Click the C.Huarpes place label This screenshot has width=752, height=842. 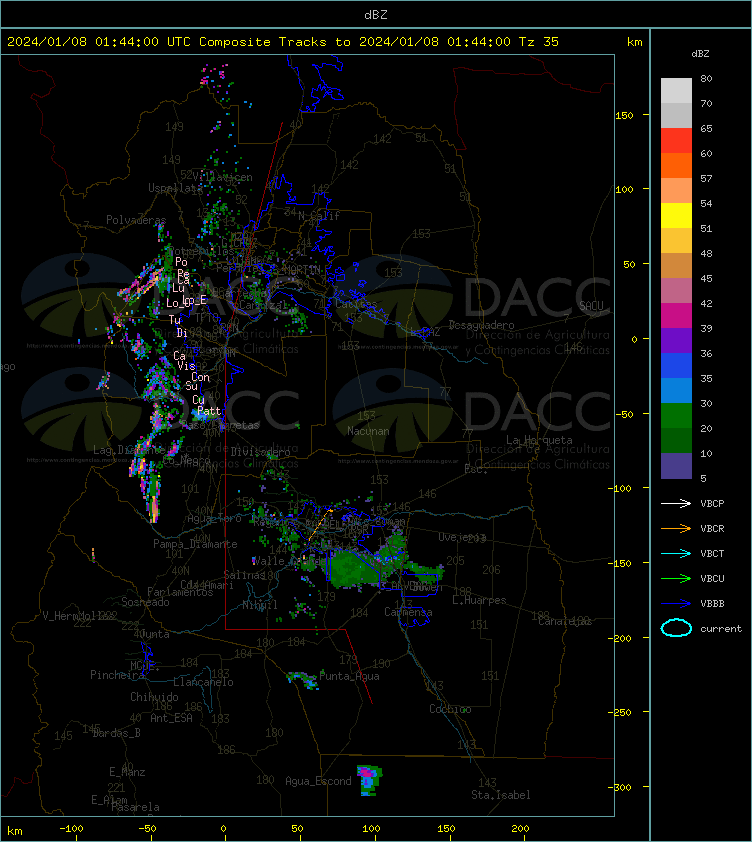pyautogui.click(x=479, y=600)
